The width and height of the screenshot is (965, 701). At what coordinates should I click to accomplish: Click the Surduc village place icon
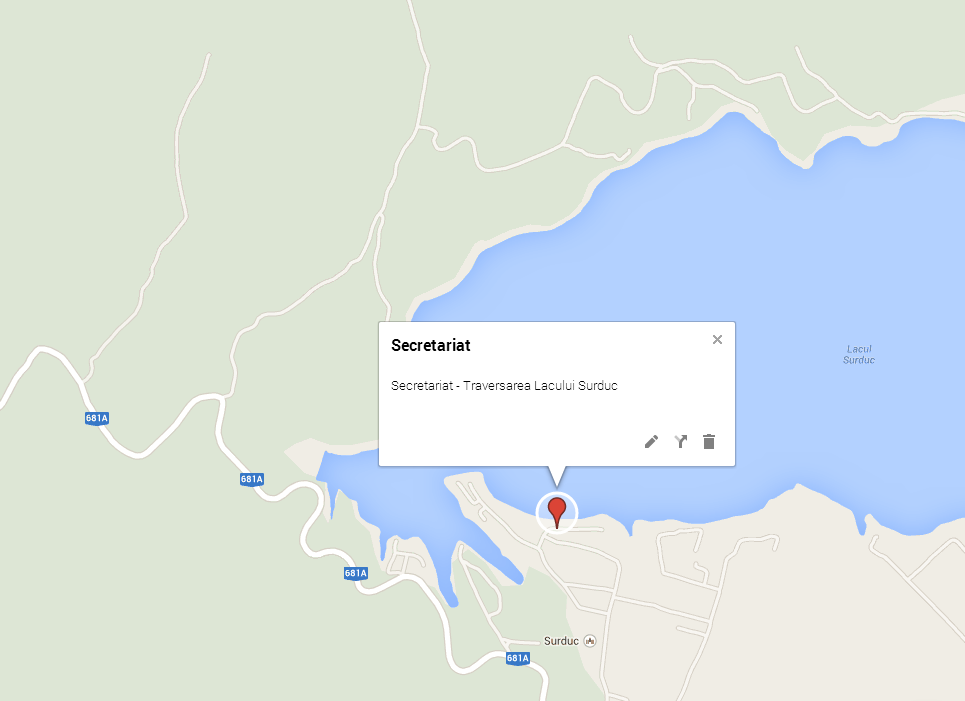[590, 641]
